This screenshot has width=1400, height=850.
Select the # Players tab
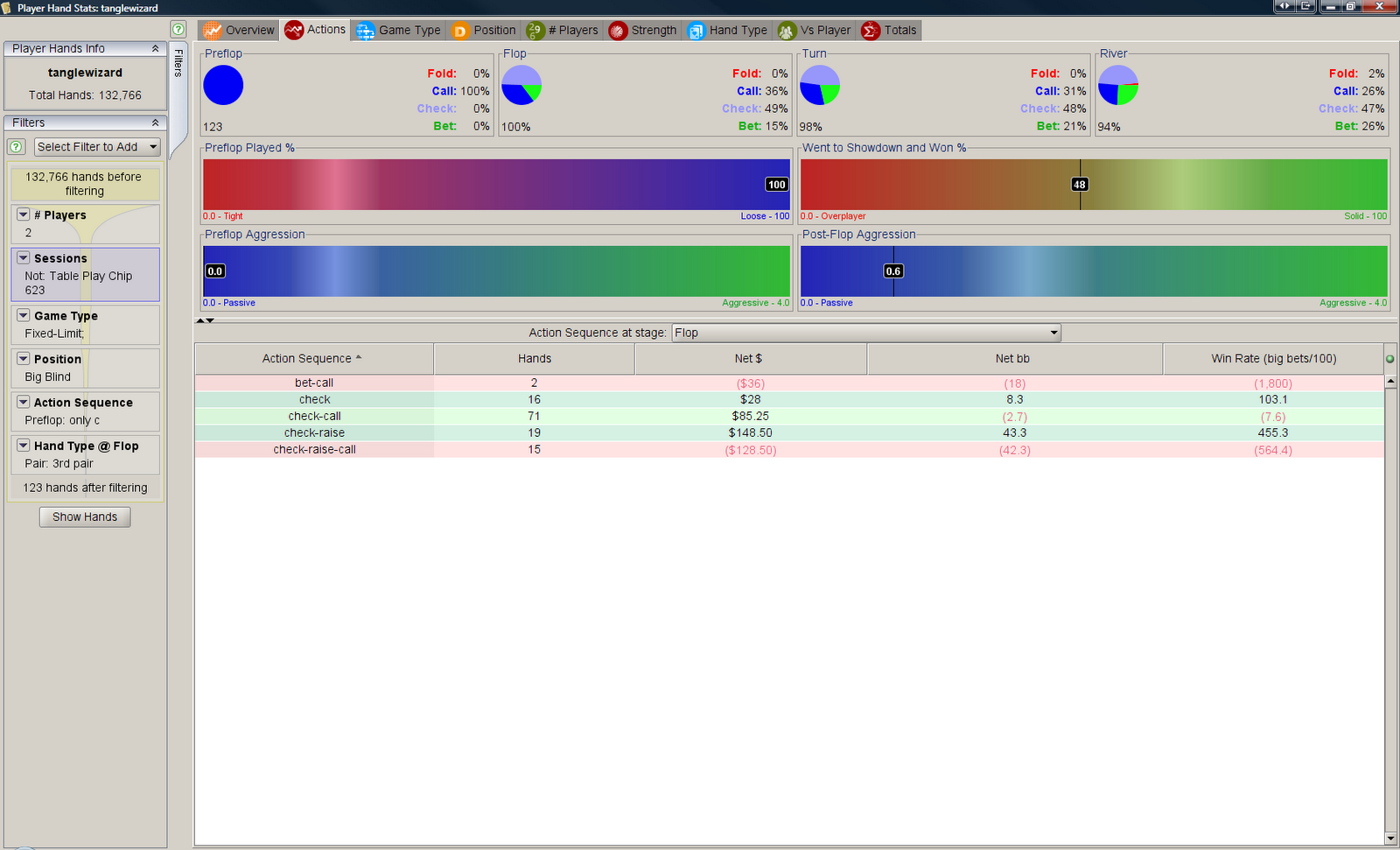tap(563, 31)
